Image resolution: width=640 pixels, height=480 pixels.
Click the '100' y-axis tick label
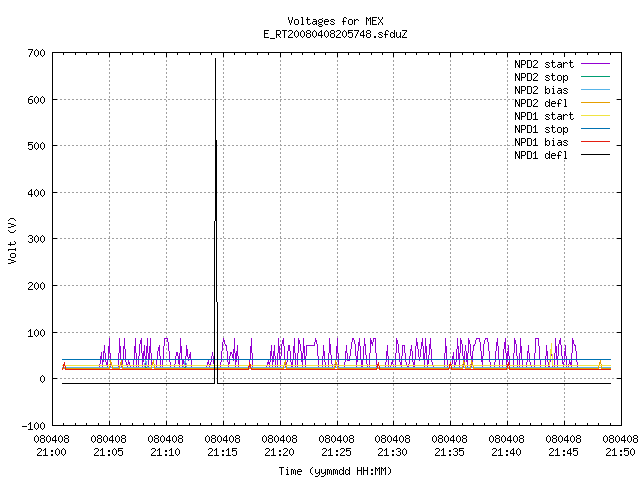[37, 333]
